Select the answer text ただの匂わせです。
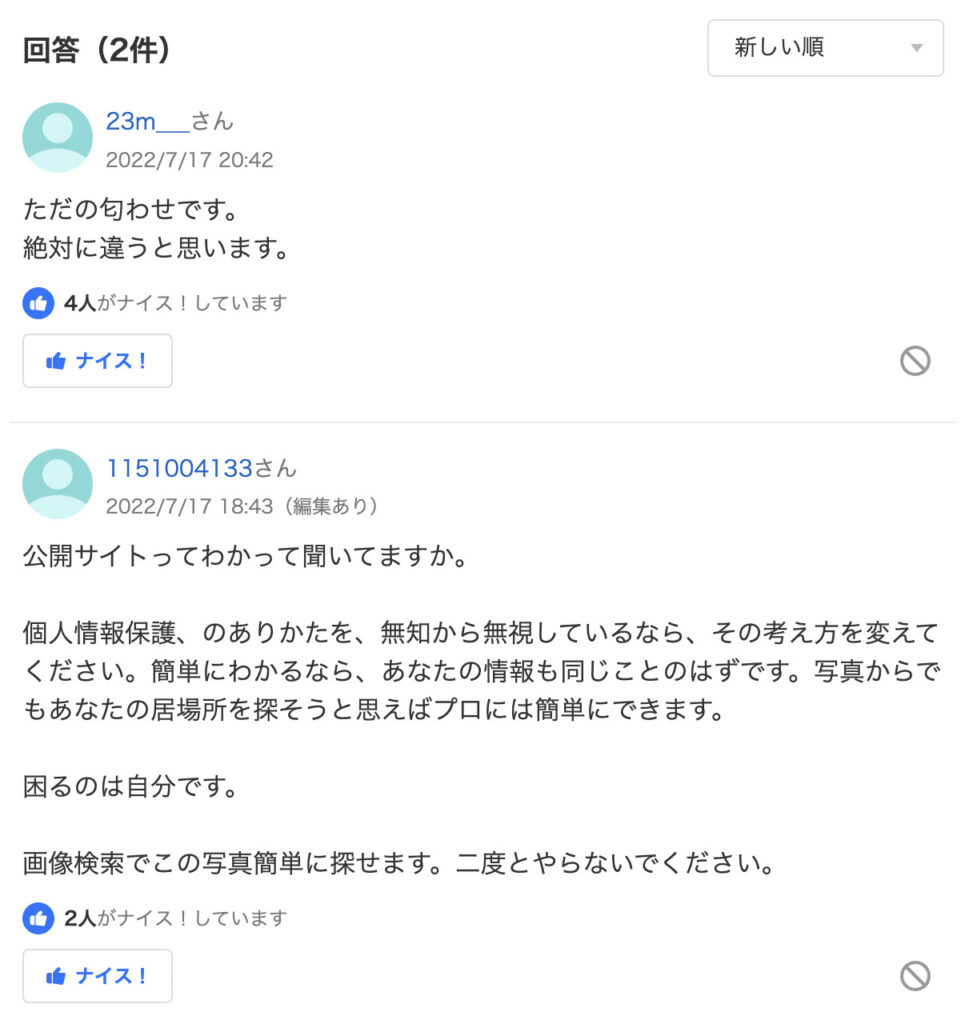 coord(131,210)
